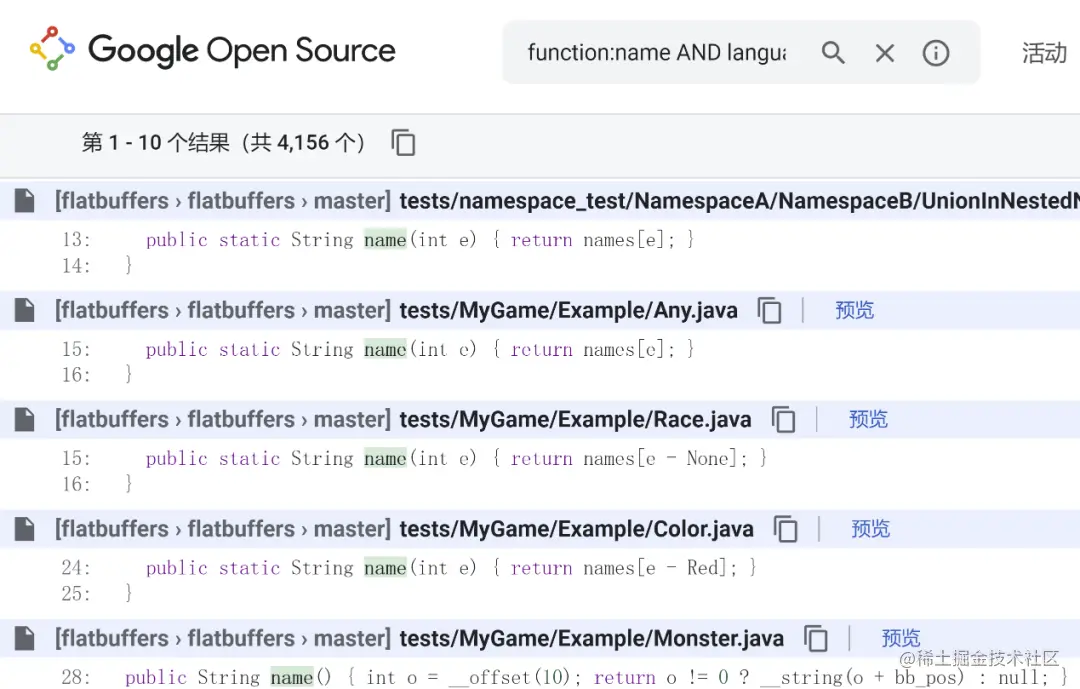Open the 活动 menu item
1080x689 pixels.
click(1044, 53)
